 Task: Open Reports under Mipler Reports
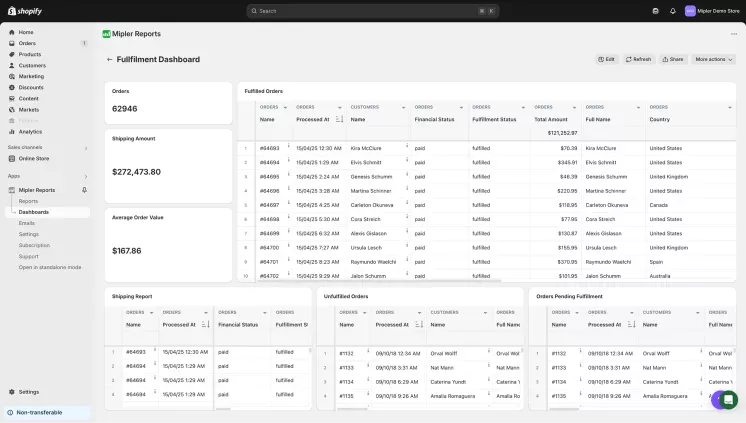[28, 201]
